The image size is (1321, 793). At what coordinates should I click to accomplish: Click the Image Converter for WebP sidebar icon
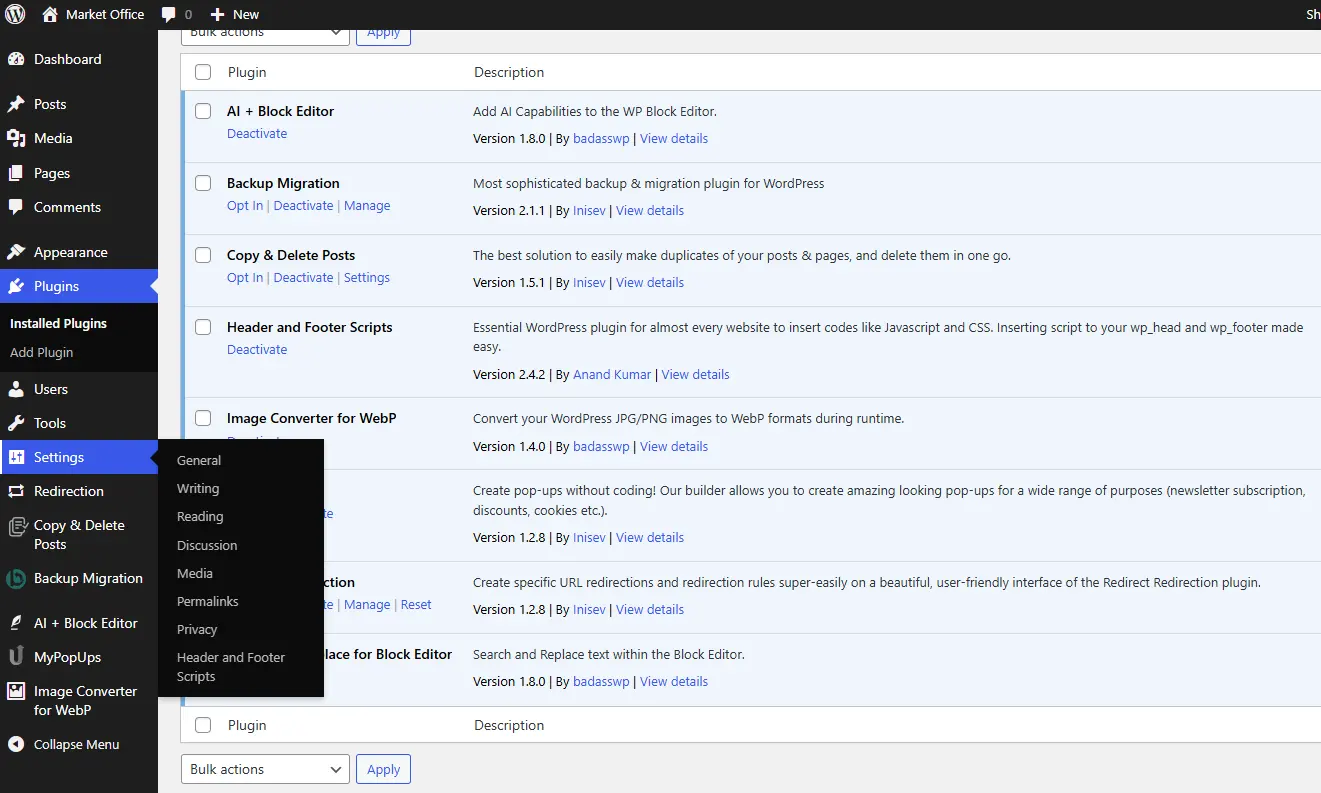tap(16, 691)
